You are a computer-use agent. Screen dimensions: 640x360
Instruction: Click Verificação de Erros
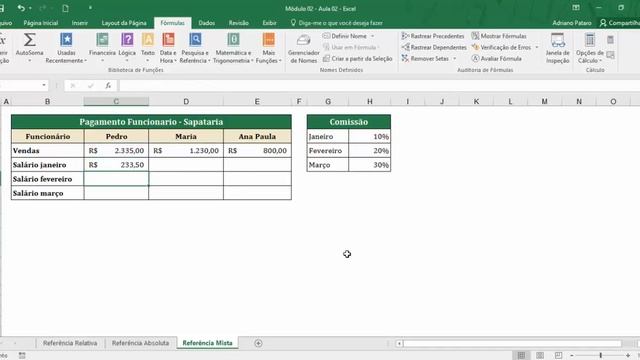click(x=502, y=47)
